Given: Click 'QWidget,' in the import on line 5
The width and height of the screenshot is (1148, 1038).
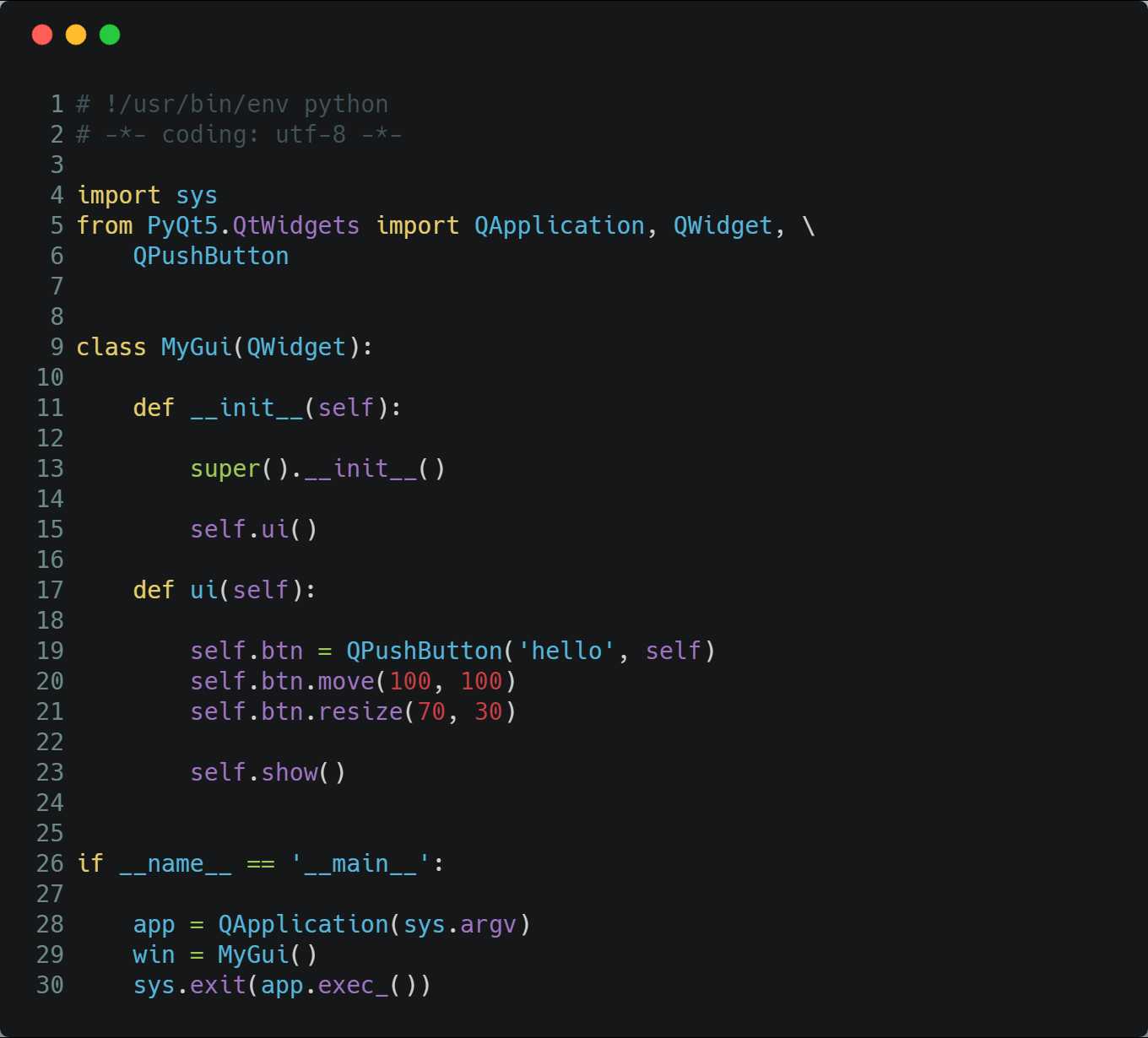Looking at the screenshot, I should 730,226.
